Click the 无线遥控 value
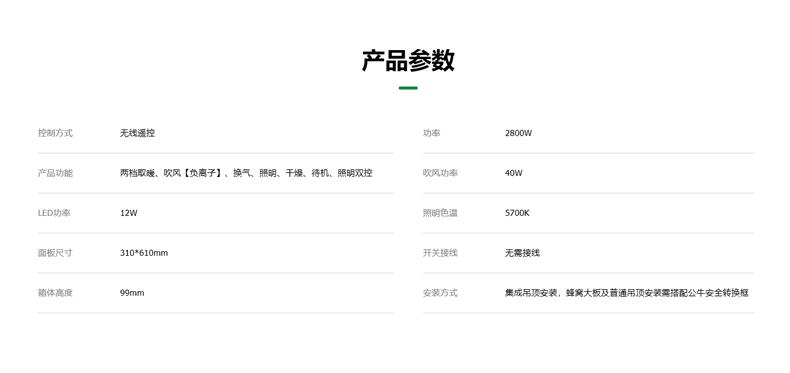 pyautogui.click(x=137, y=133)
